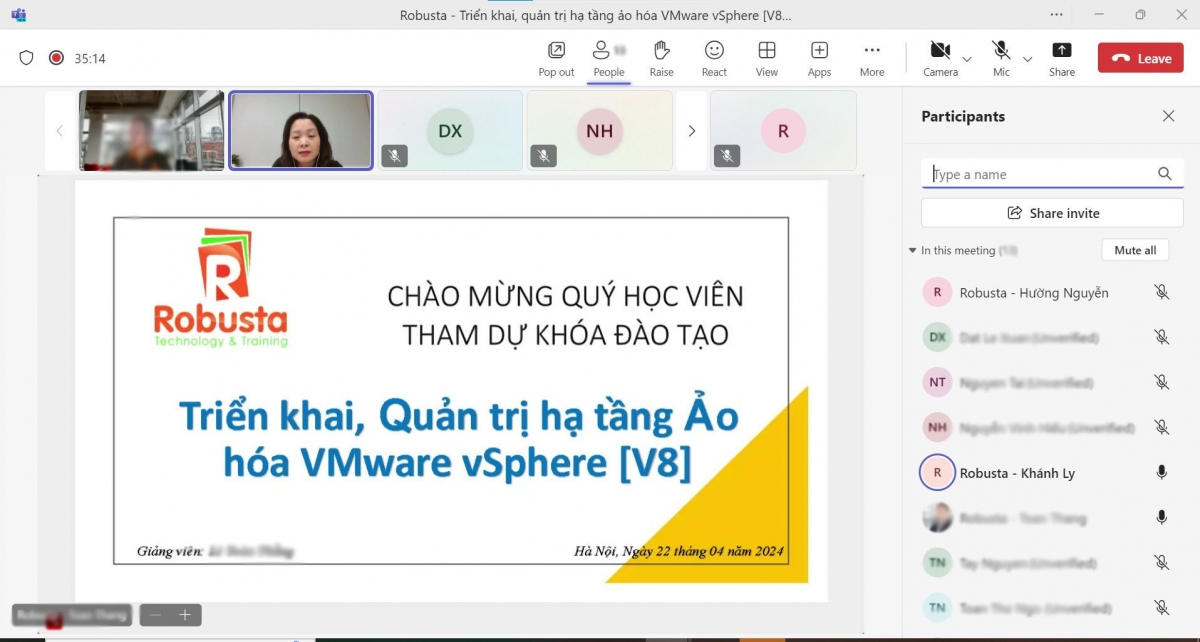
Task: Click the photo avatar in Participants list
Action: (x=937, y=518)
